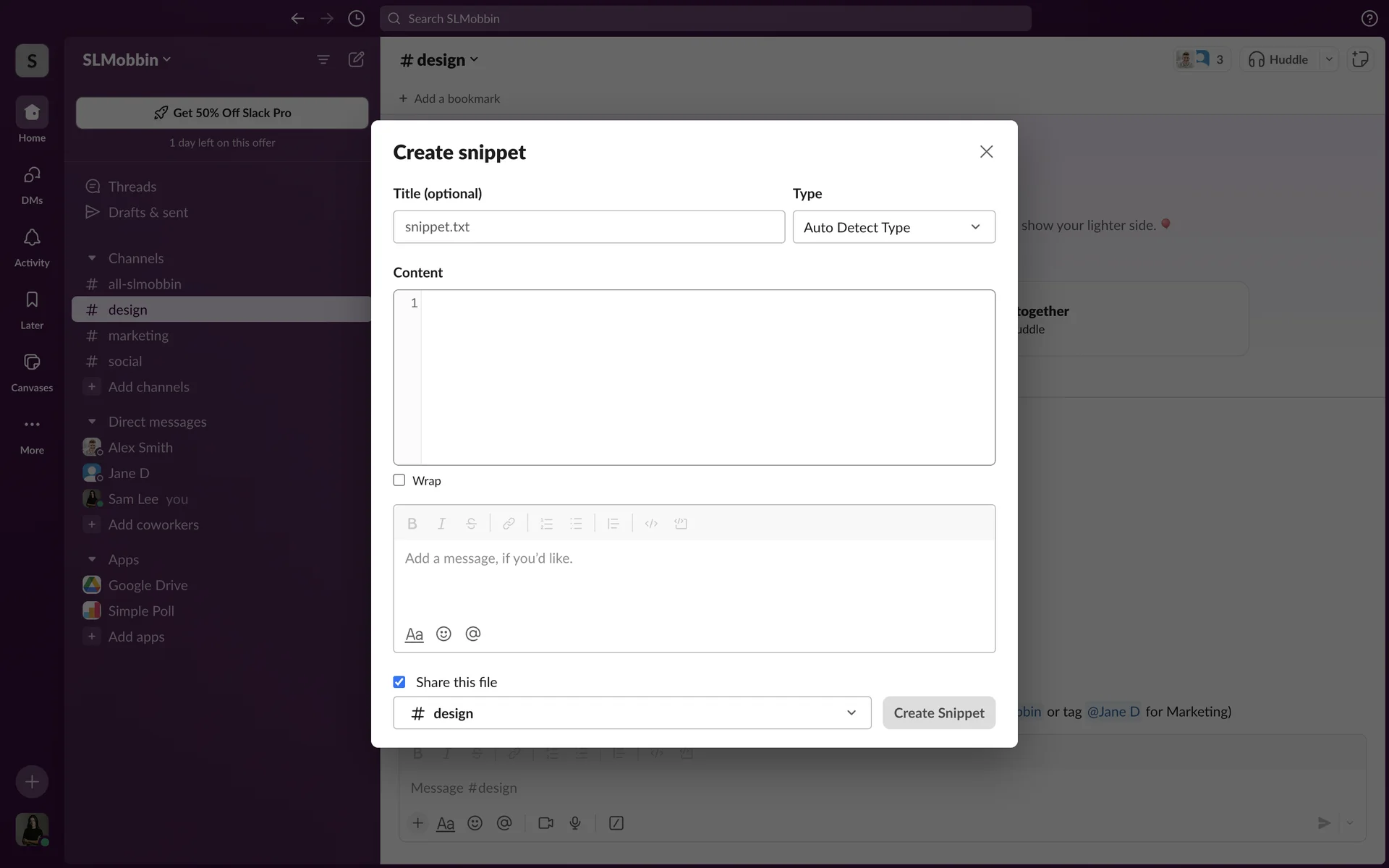
Task: Click the link icon in snippet message toolbar
Action: pos(509,524)
